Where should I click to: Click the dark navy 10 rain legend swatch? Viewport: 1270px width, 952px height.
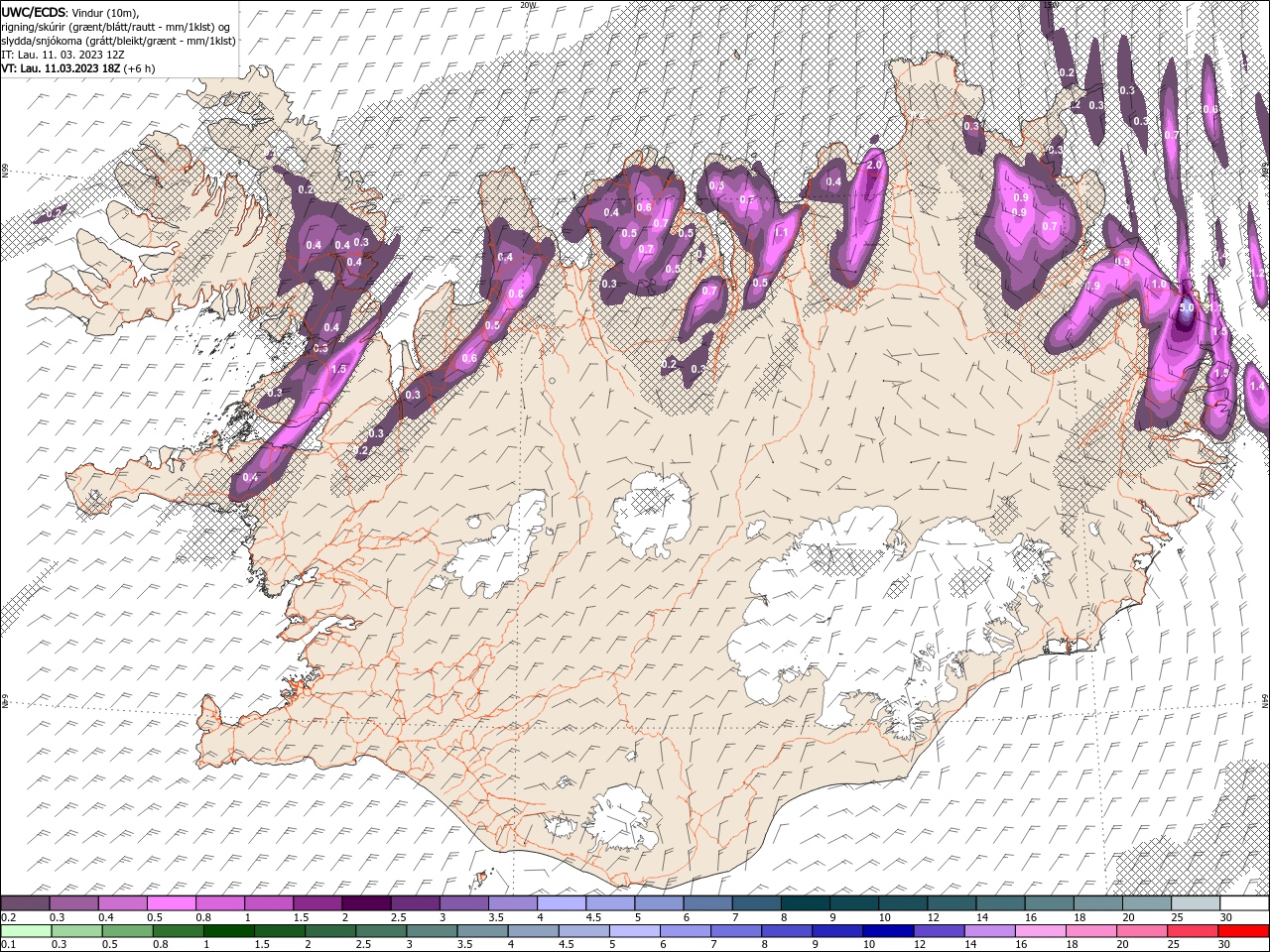pyautogui.click(x=887, y=930)
